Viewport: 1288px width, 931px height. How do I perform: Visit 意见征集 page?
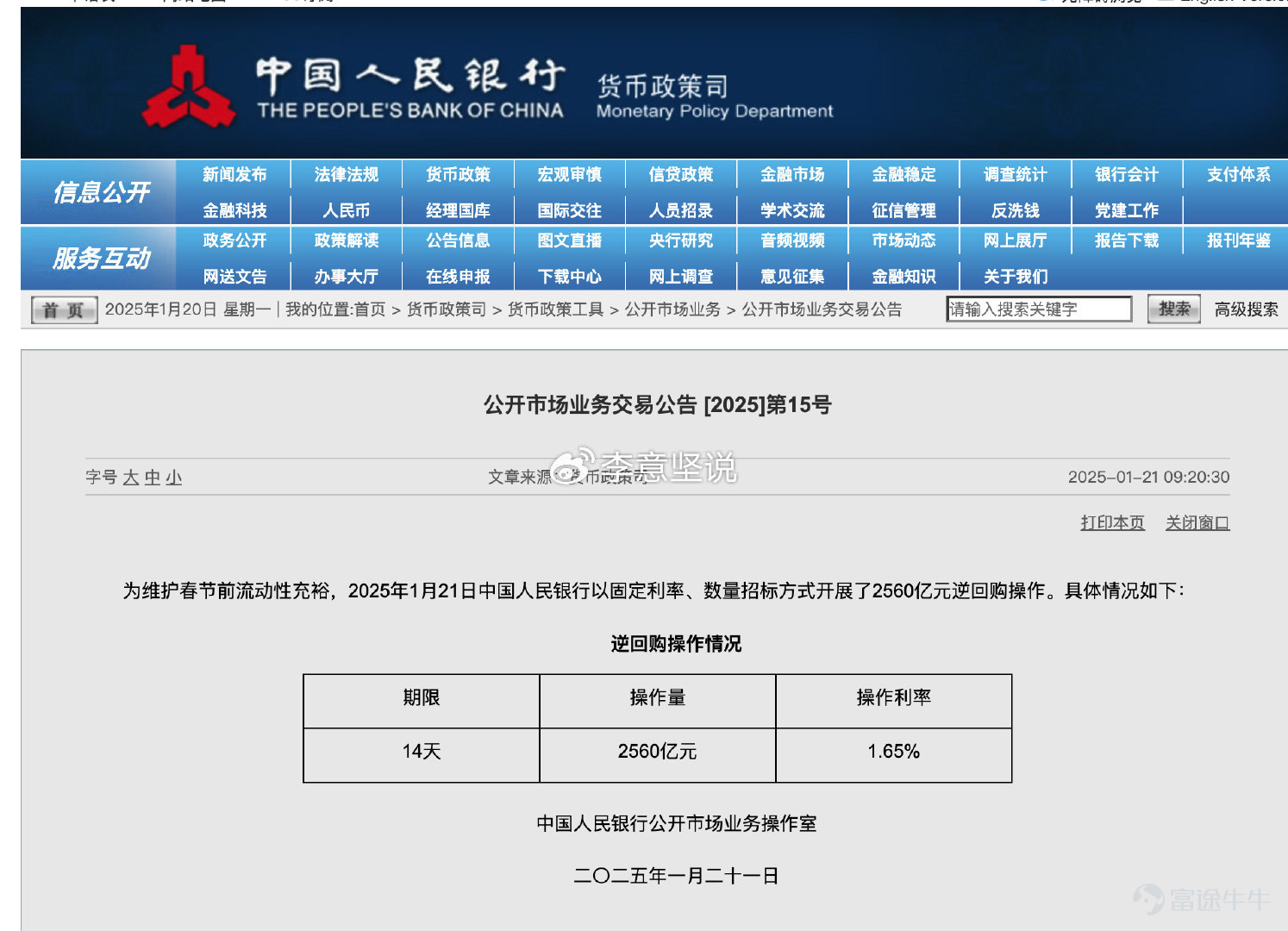point(792,277)
